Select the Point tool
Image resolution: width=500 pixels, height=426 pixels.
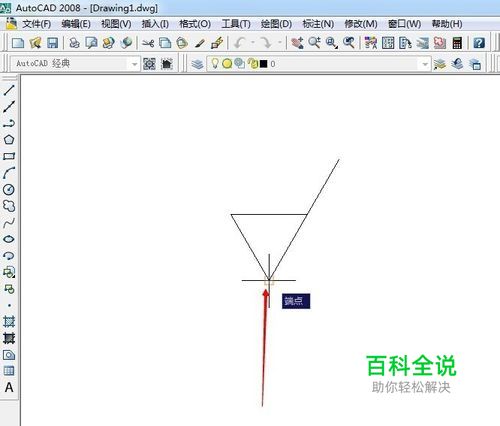[9, 305]
